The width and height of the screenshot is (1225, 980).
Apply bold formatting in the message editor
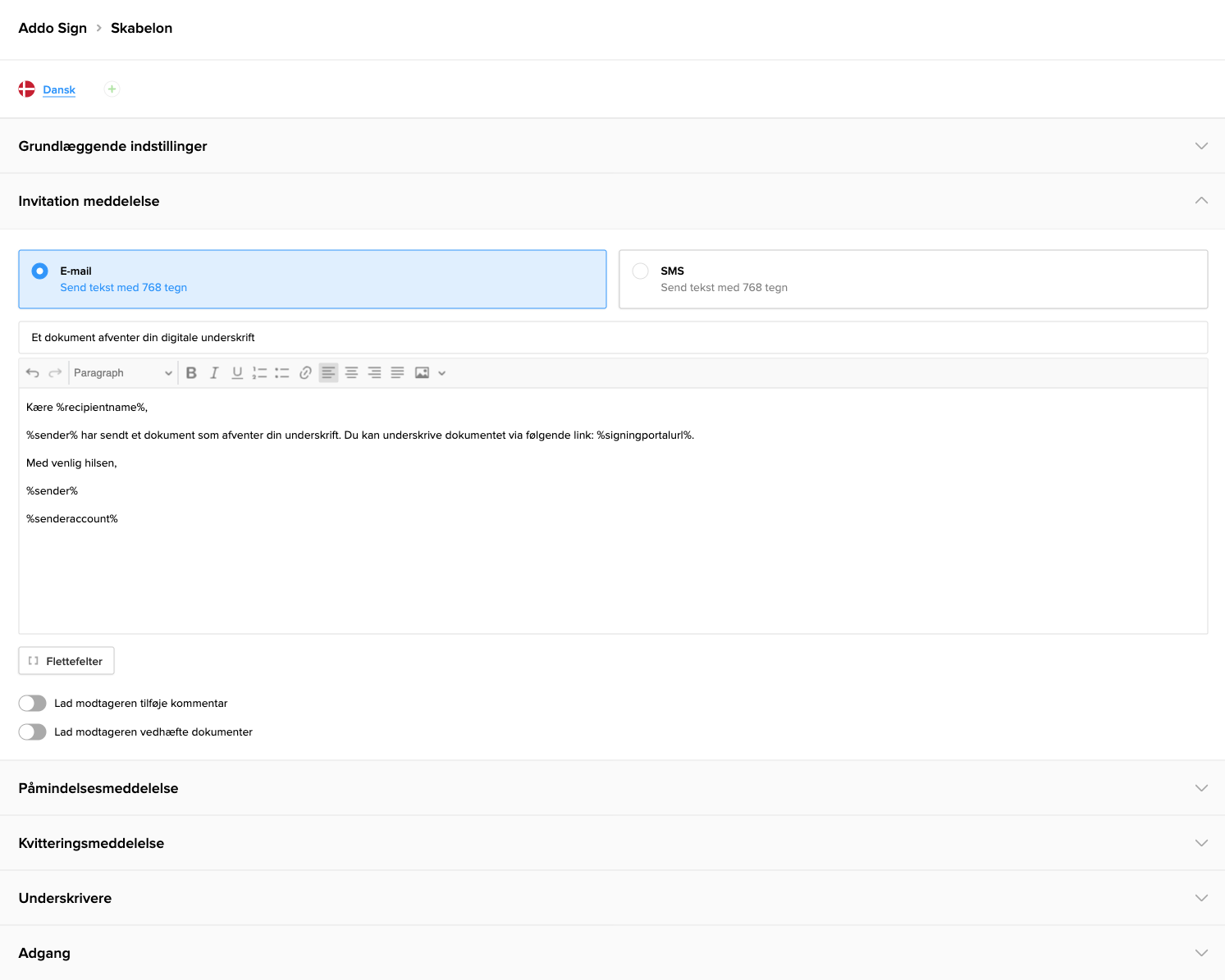191,372
